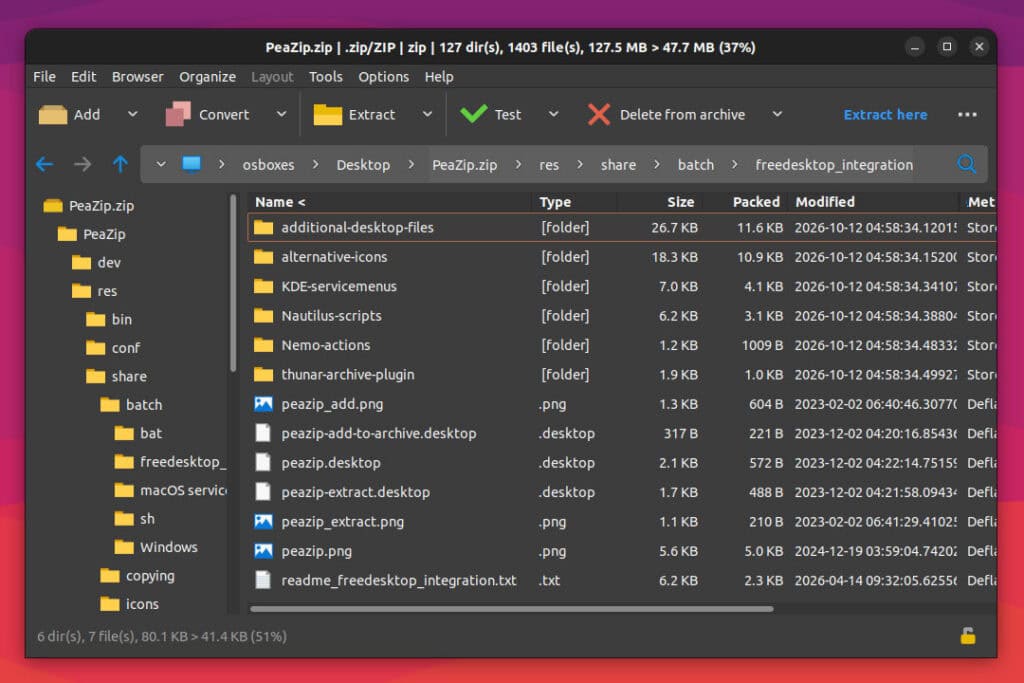Viewport: 1024px width, 683px height.
Task: Click the Nemo-actions folder icon
Action: coord(263,345)
